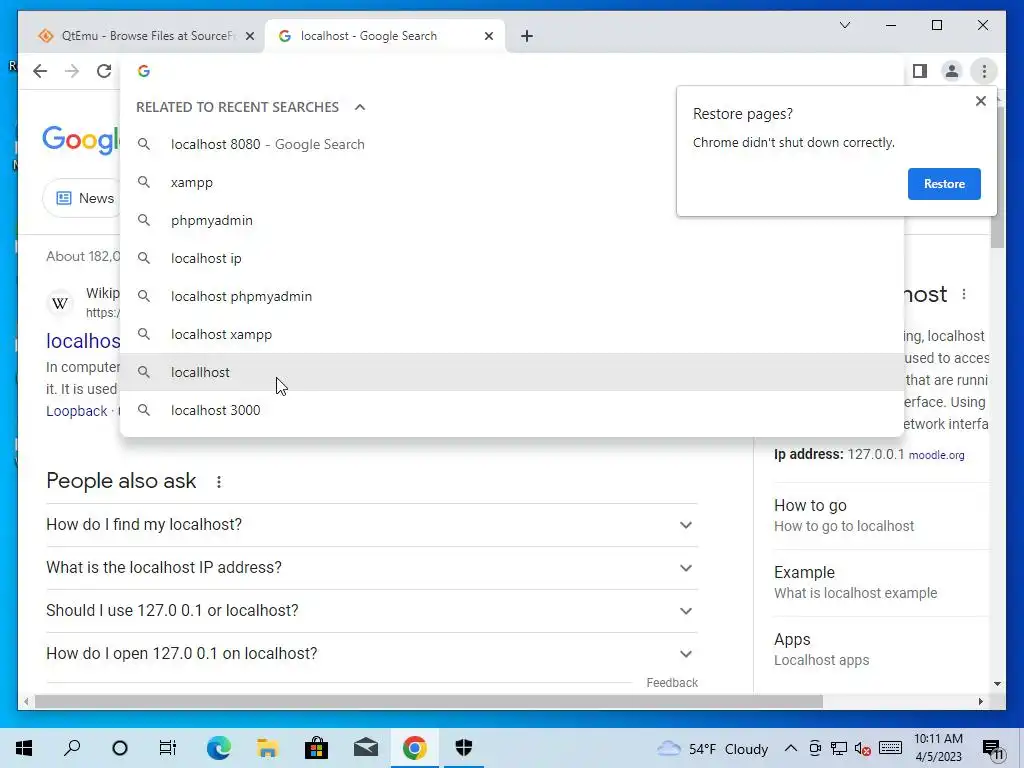The image size is (1024, 768).
Task: Close the QtEmu SourceForge tab
Action: (249, 36)
